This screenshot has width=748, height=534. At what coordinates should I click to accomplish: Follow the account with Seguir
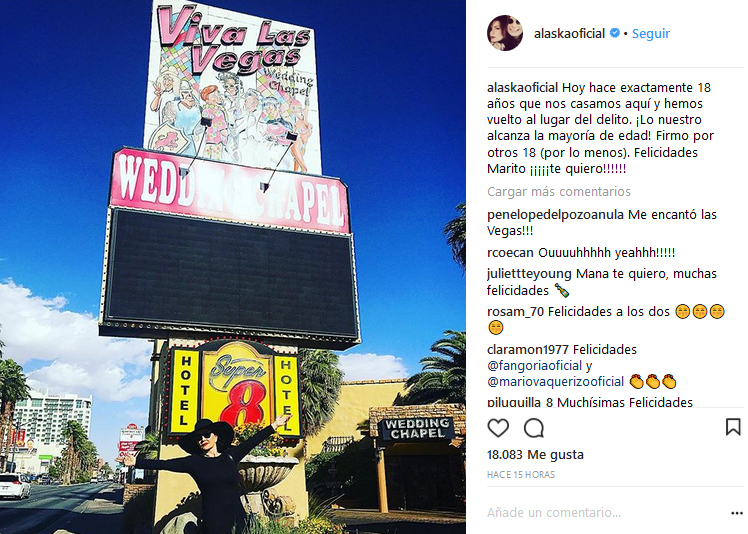(x=651, y=33)
